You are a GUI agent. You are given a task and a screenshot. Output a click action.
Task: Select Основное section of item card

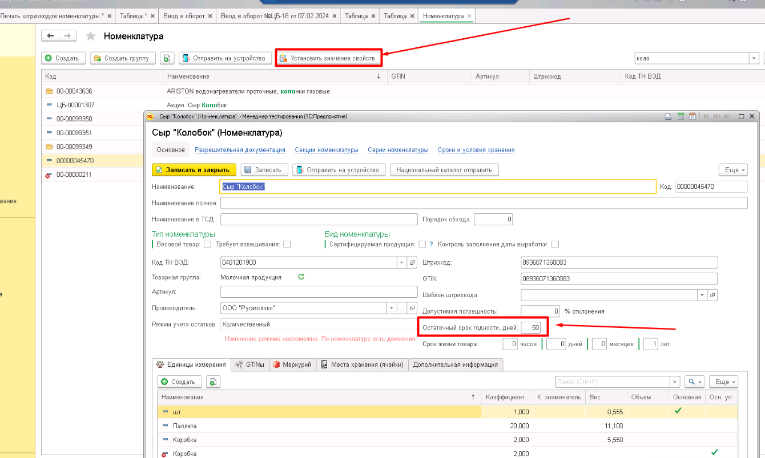171,150
